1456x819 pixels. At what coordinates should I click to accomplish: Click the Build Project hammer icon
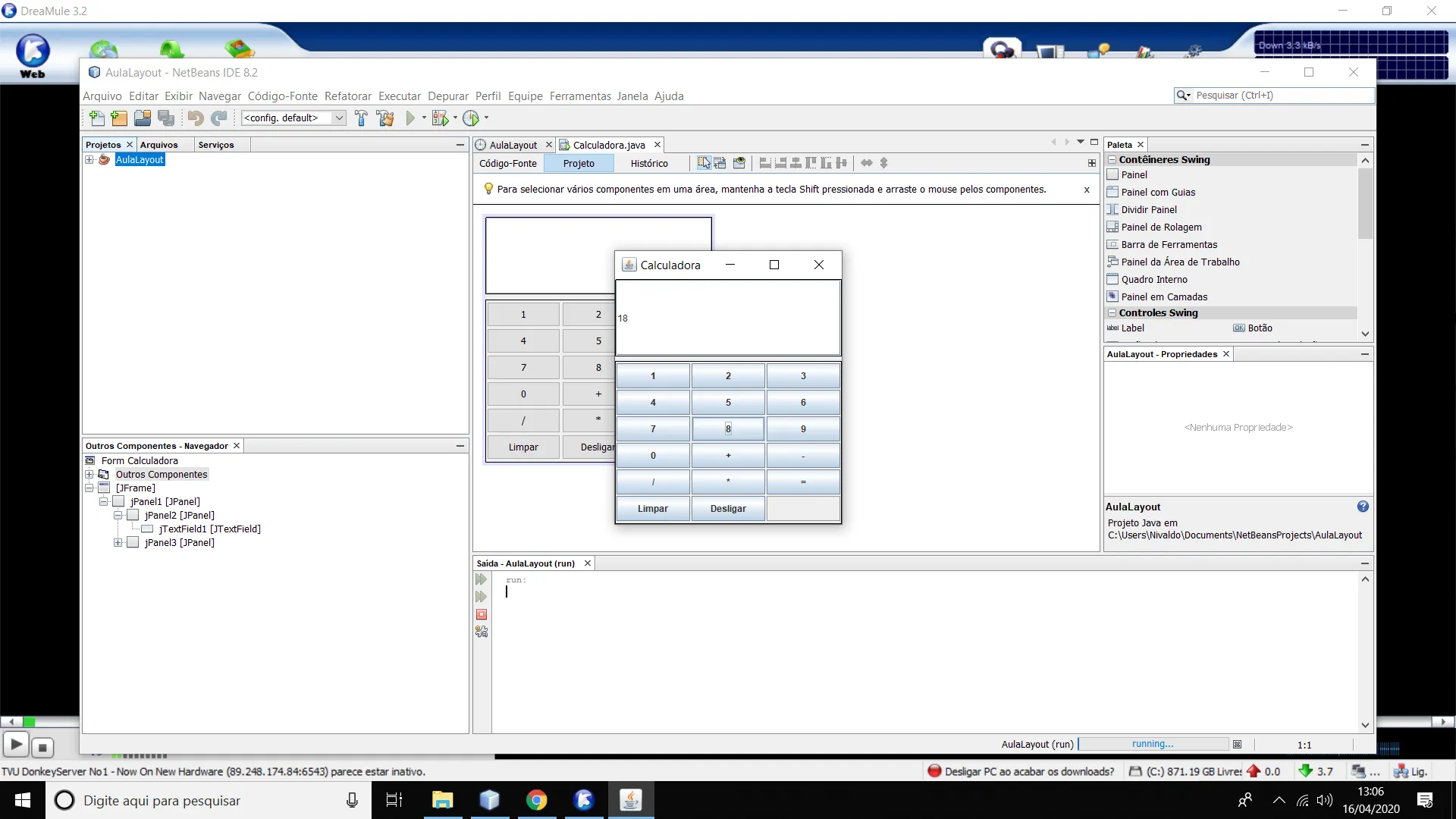(361, 118)
